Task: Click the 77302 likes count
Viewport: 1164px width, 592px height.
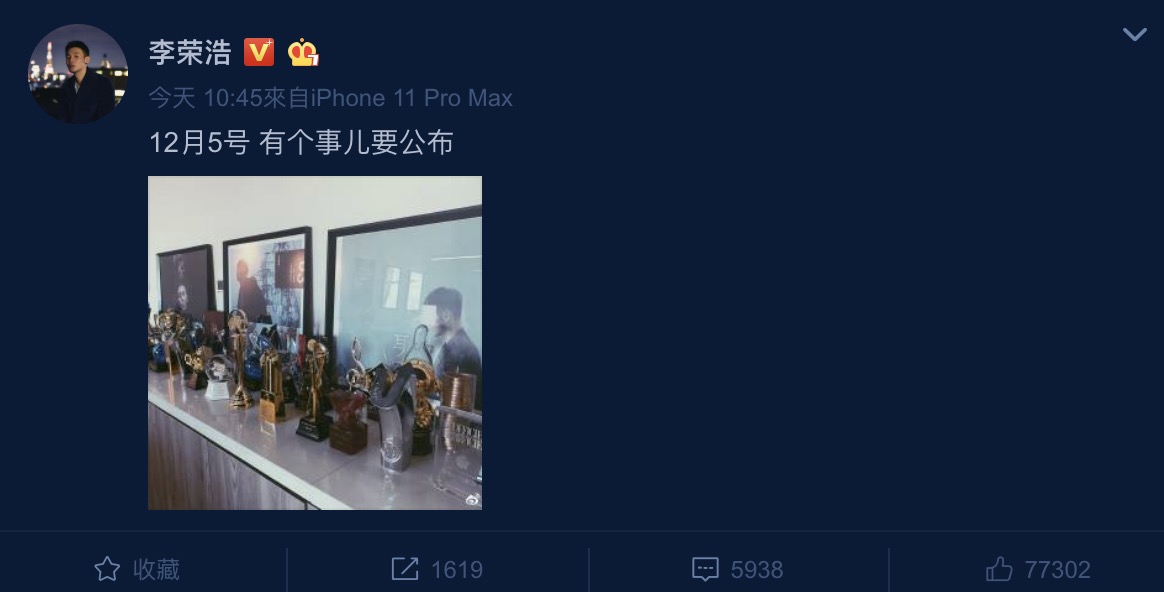Action: (1057, 570)
